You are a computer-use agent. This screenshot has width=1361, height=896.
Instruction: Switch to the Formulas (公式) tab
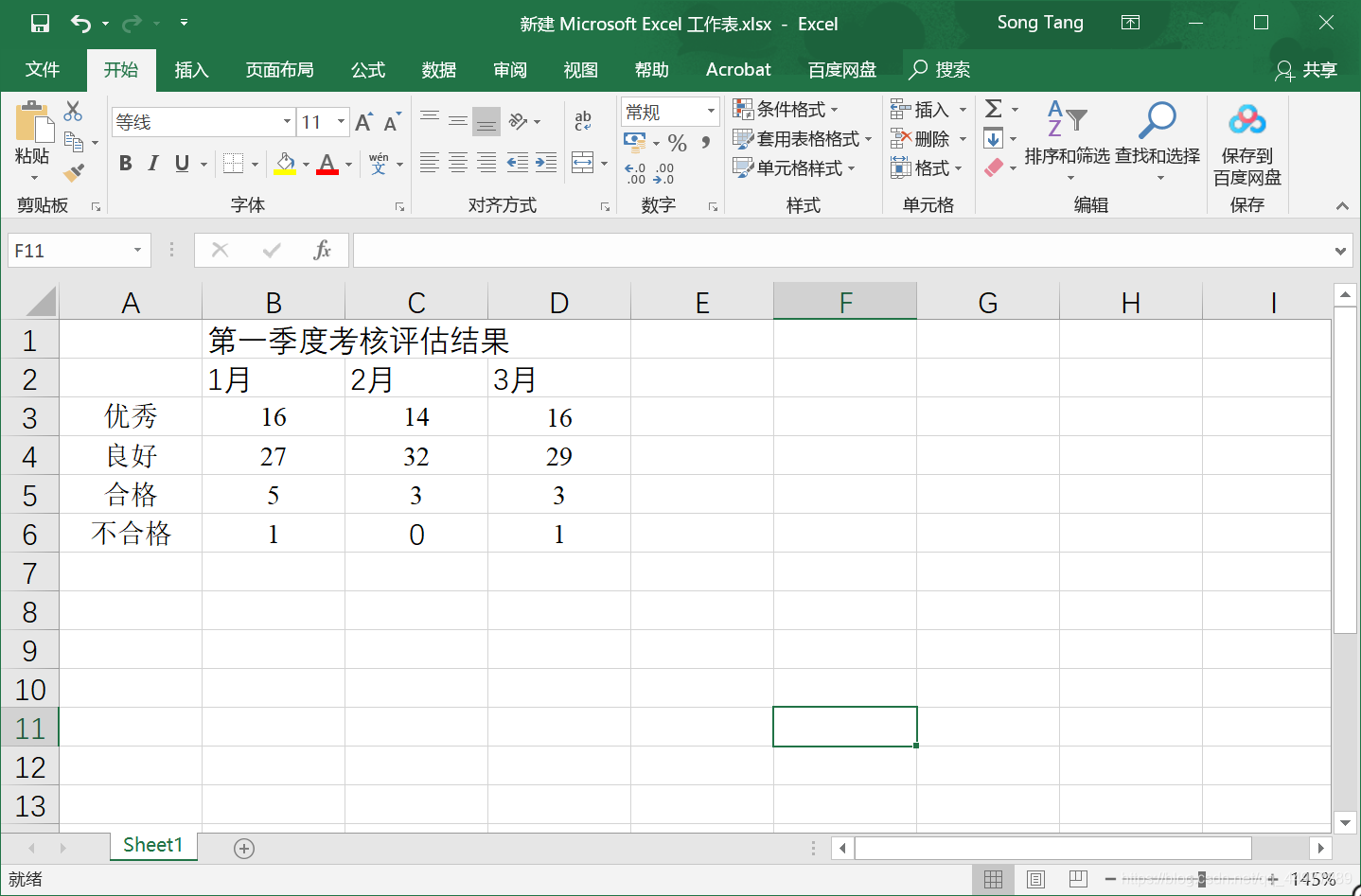[x=368, y=70]
